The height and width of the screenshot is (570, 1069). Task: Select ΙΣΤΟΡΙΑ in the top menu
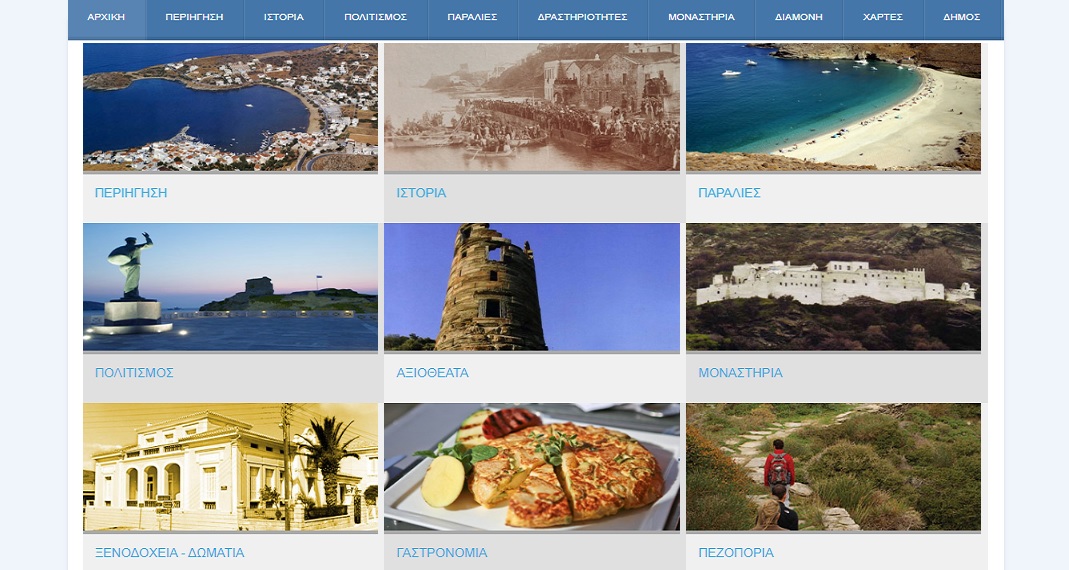(x=284, y=17)
